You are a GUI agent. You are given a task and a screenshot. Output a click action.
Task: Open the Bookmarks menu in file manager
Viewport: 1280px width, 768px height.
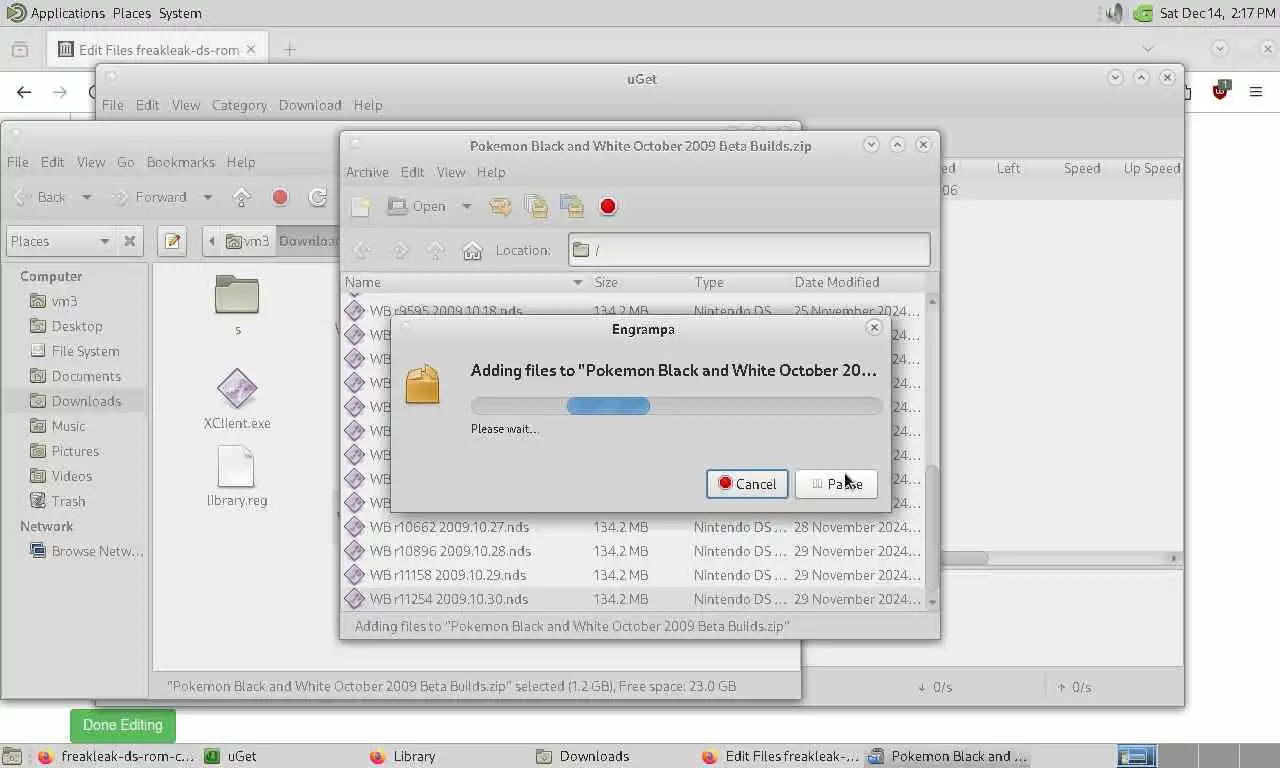tap(180, 162)
